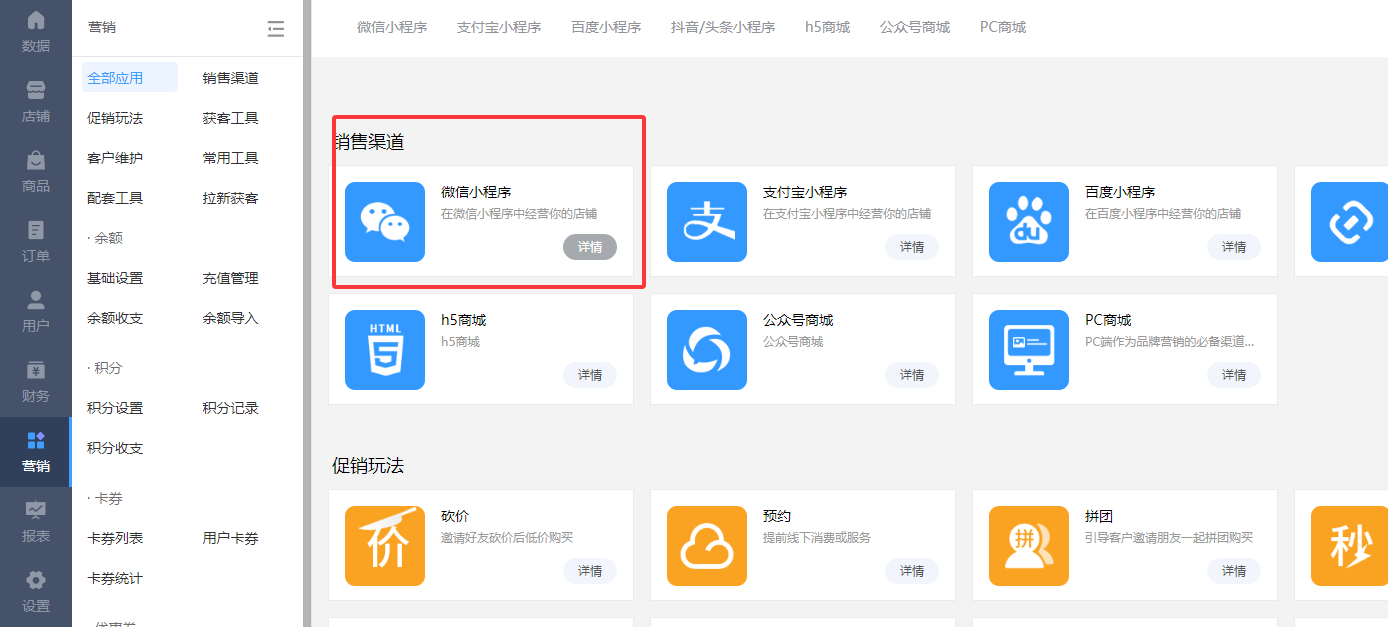Open 积分设置 in the submenu
The image size is (1388, 627).
click(x=115, y=408)
